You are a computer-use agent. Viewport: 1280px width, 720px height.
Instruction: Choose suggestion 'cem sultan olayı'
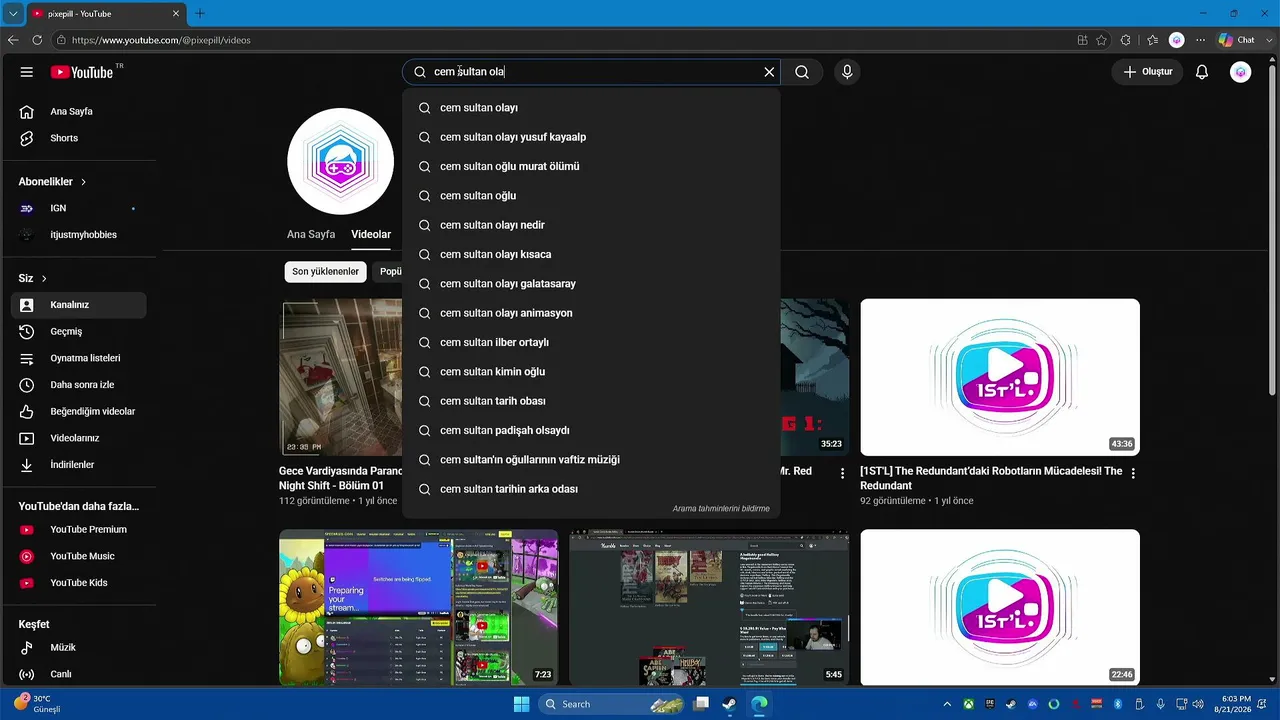click(591, 108)
